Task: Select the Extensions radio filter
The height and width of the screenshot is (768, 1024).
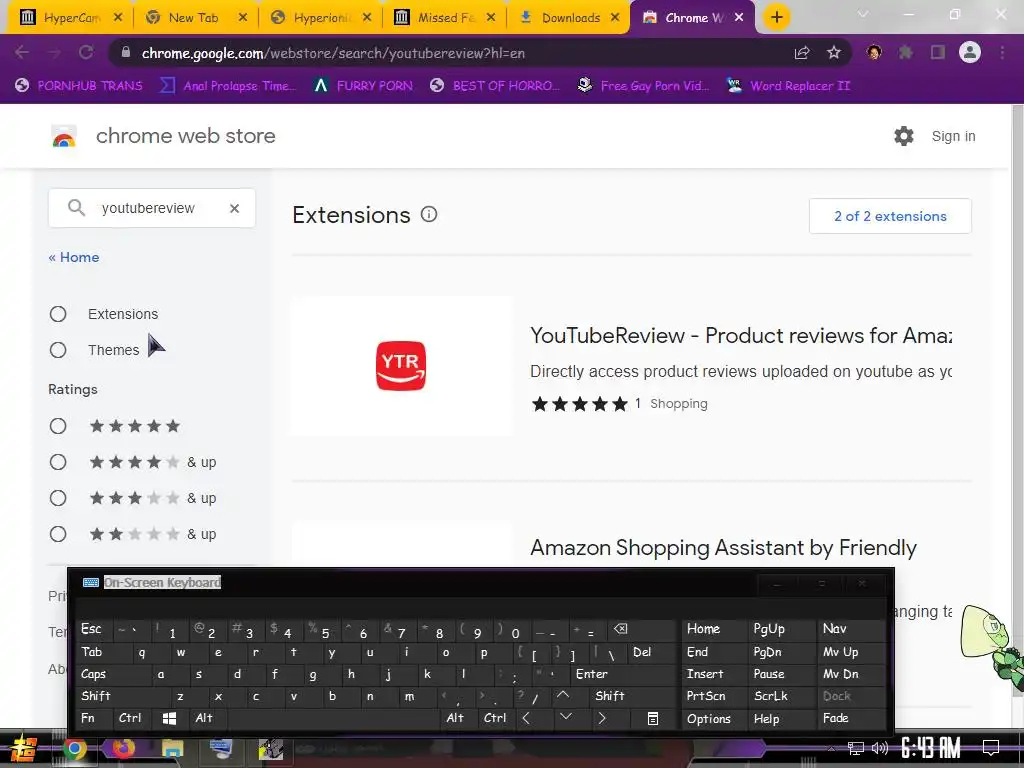Action: [58, 314]
